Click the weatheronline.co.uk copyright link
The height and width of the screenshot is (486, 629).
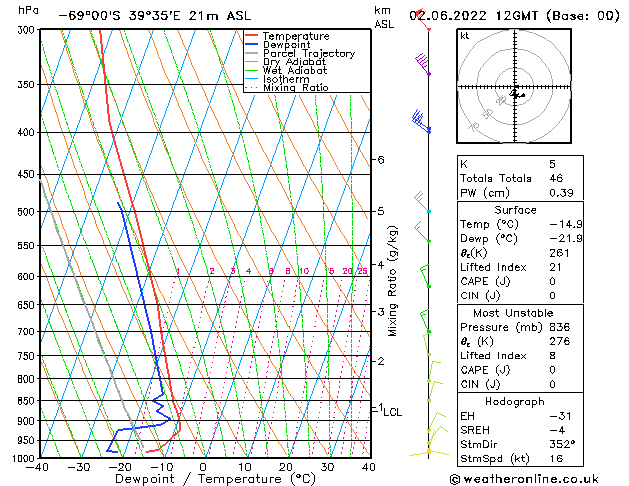pyautogui.click(x=524, y=479)
